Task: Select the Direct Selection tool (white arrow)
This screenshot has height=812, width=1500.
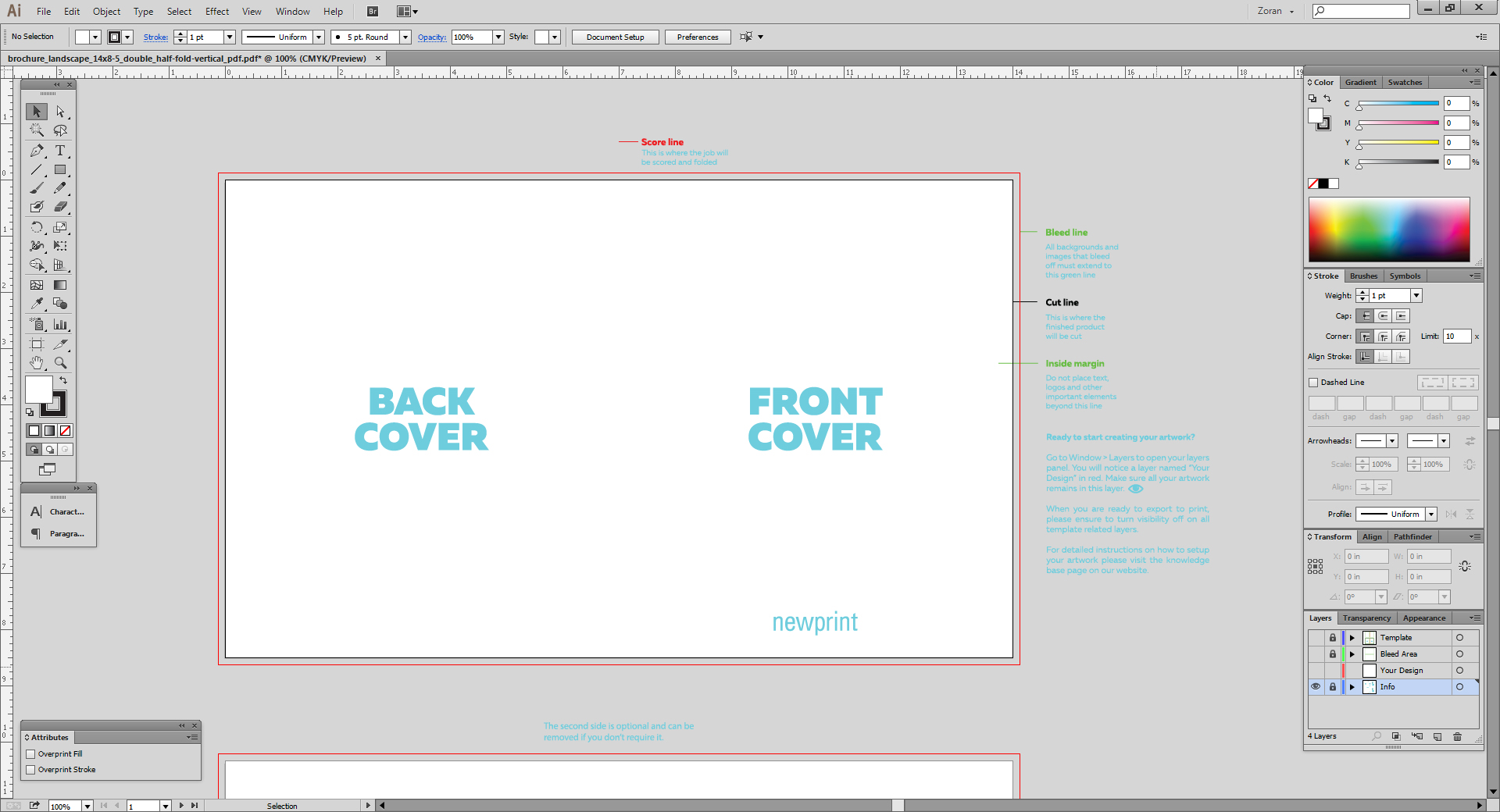Action: point(60,112)
